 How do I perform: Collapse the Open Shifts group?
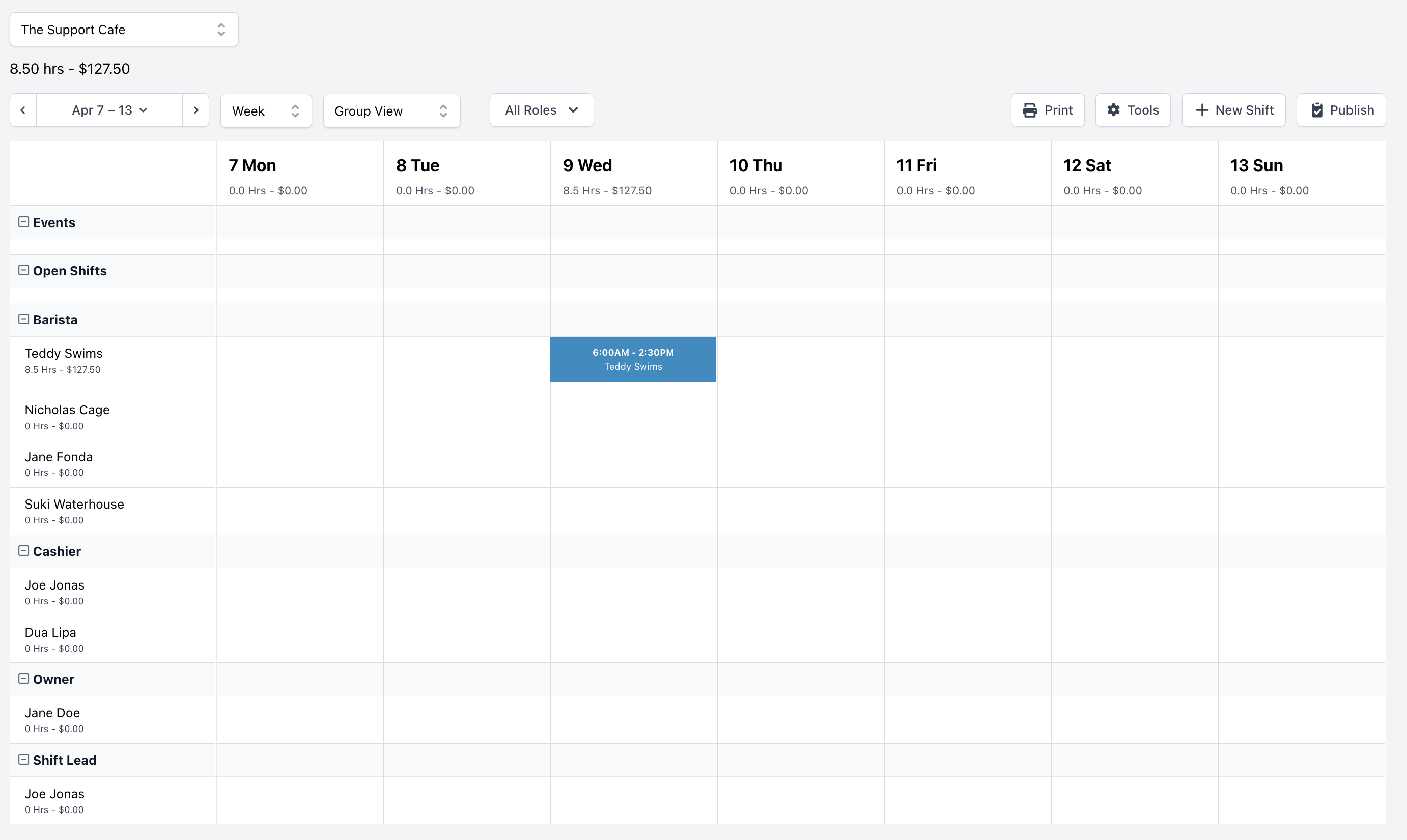[24, 270]
